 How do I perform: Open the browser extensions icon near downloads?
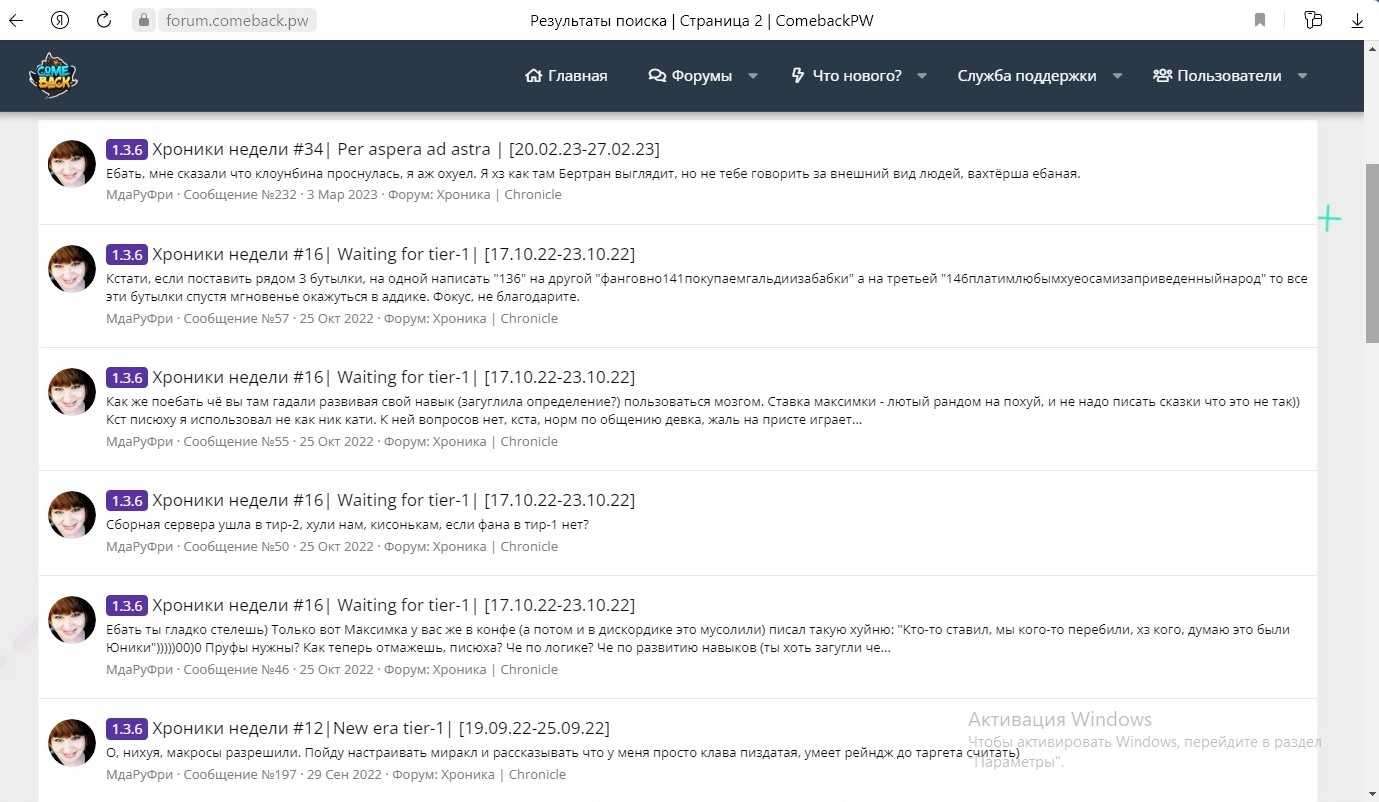coord(1313,20)
